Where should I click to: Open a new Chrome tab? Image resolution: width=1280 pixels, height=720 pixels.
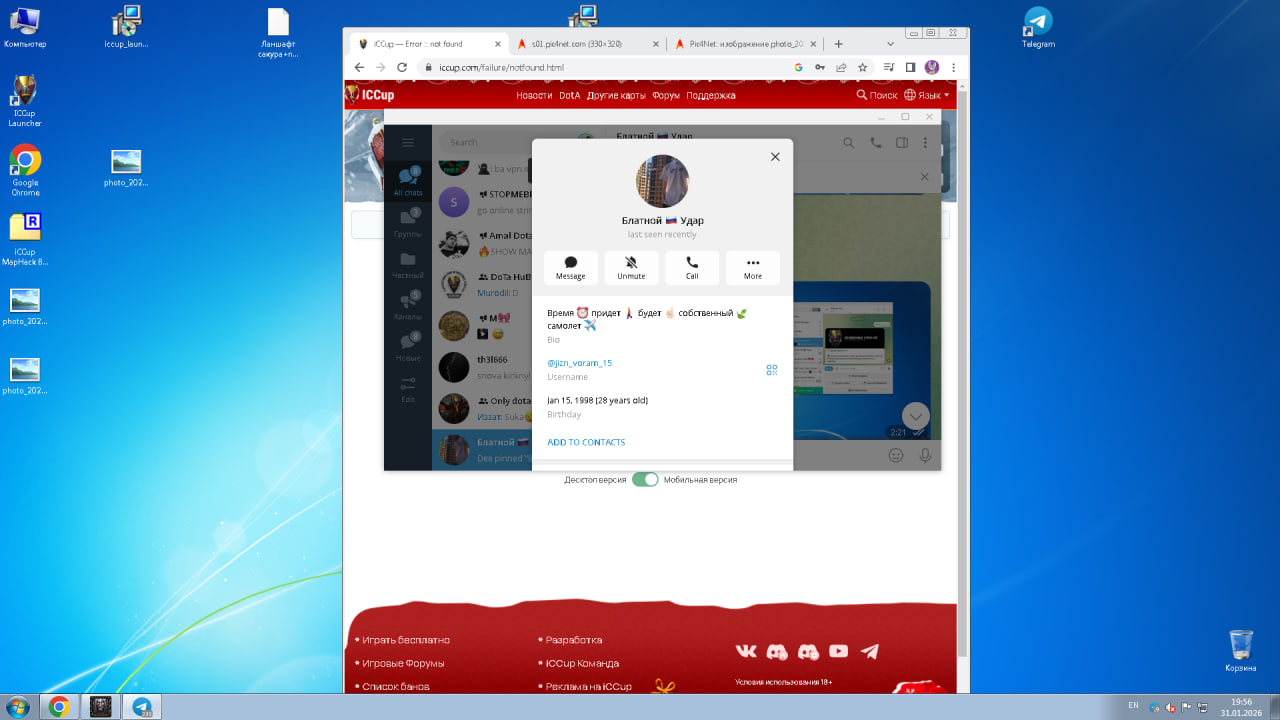point(838,44)
